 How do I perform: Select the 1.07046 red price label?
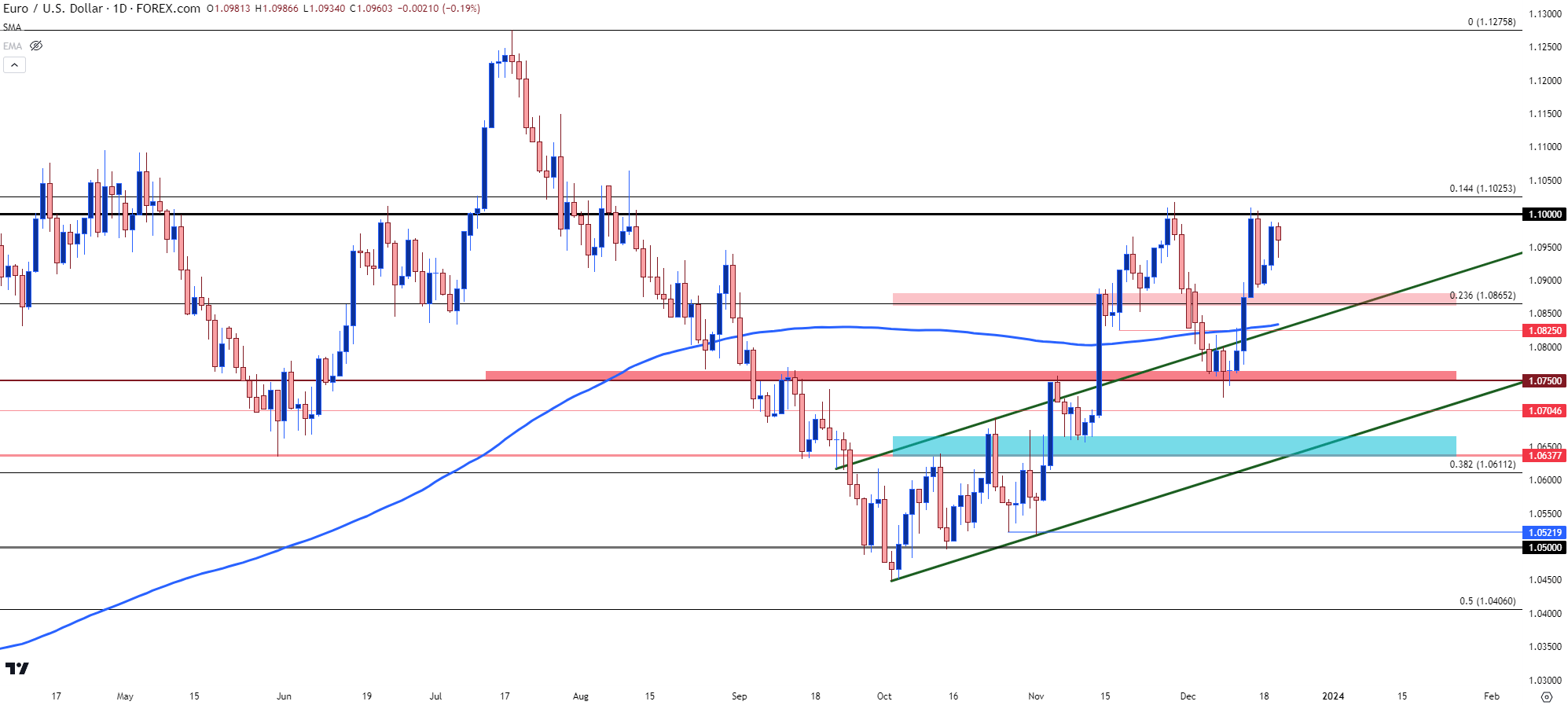click(x=1545, y=411)
